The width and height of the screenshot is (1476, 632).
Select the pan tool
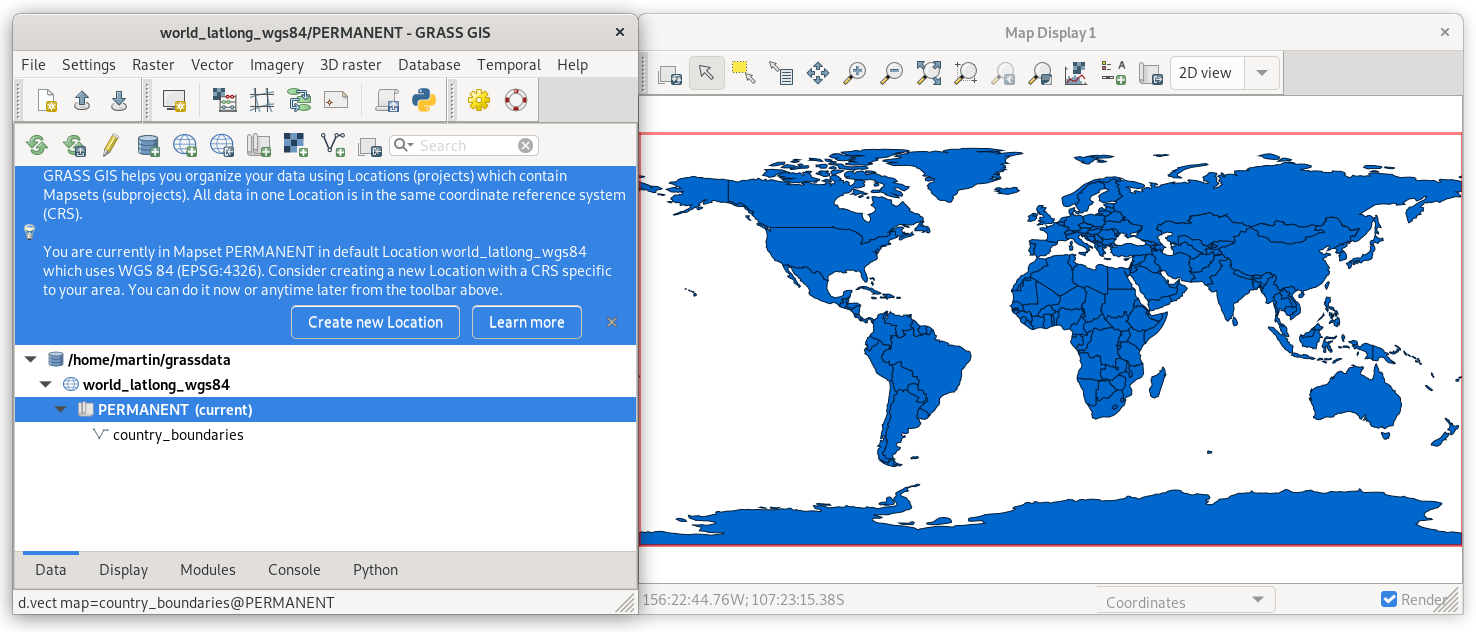click(x=818, y=73)
